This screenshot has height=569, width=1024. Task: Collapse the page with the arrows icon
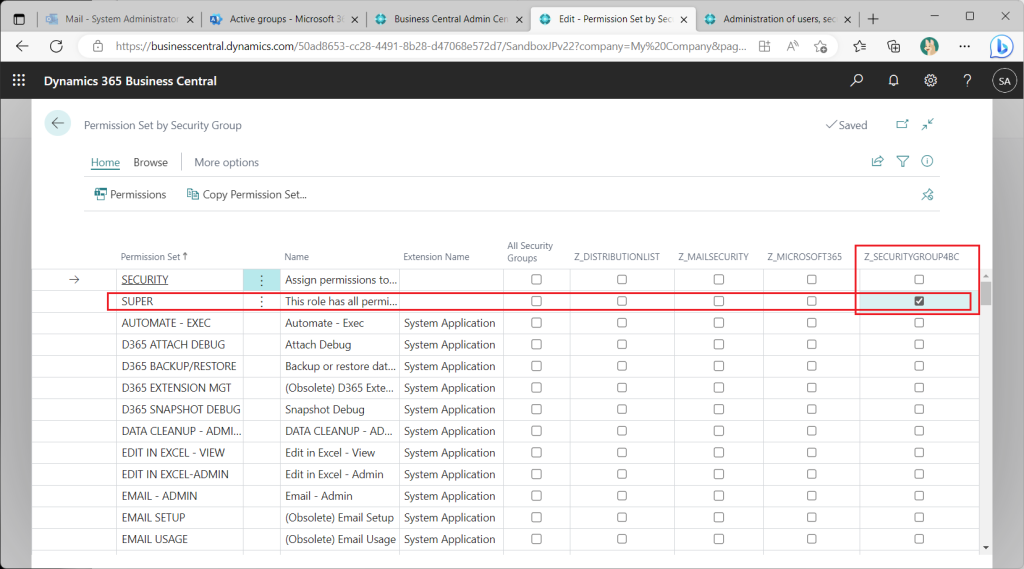(927, 124)
